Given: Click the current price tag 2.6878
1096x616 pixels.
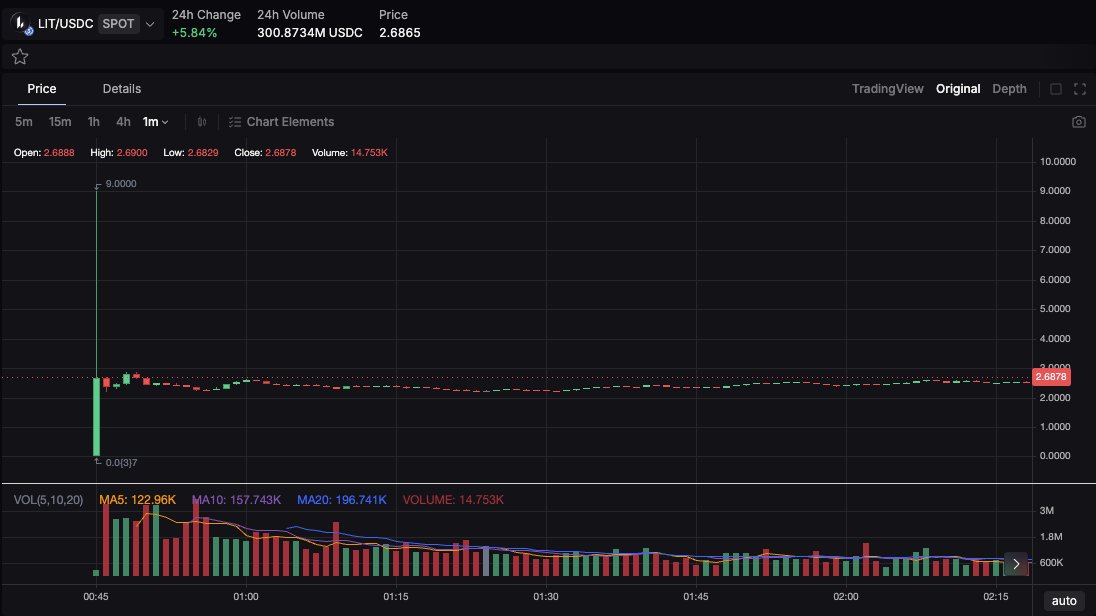Looking at the screenshot, I should tap(1051, 377).
